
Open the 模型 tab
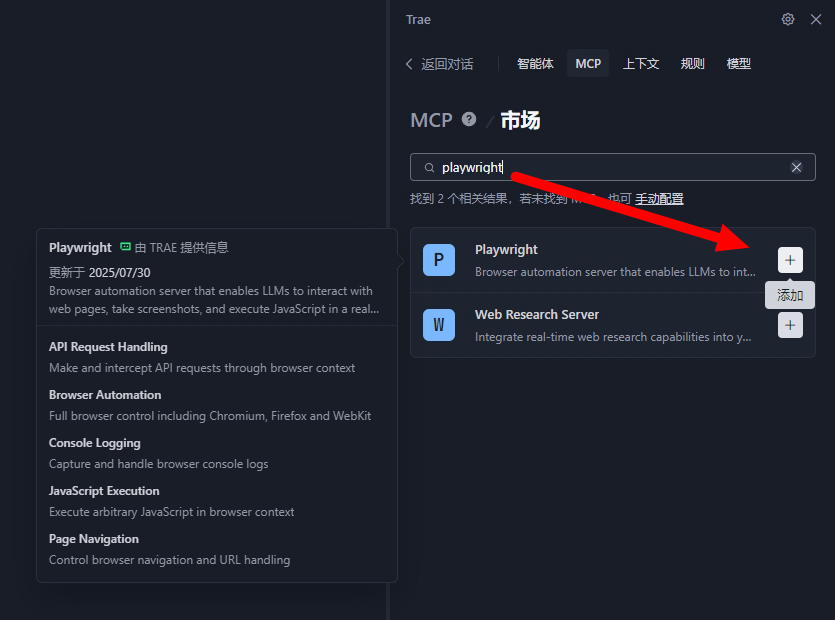tap(739, 64)
